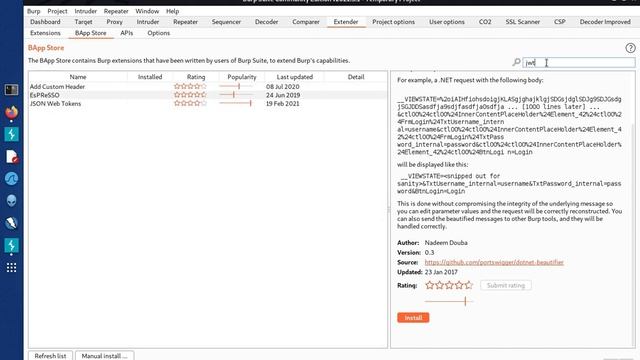Open the github dotnet-beautifier source link

pyautogui.click(x=494, y=262)
